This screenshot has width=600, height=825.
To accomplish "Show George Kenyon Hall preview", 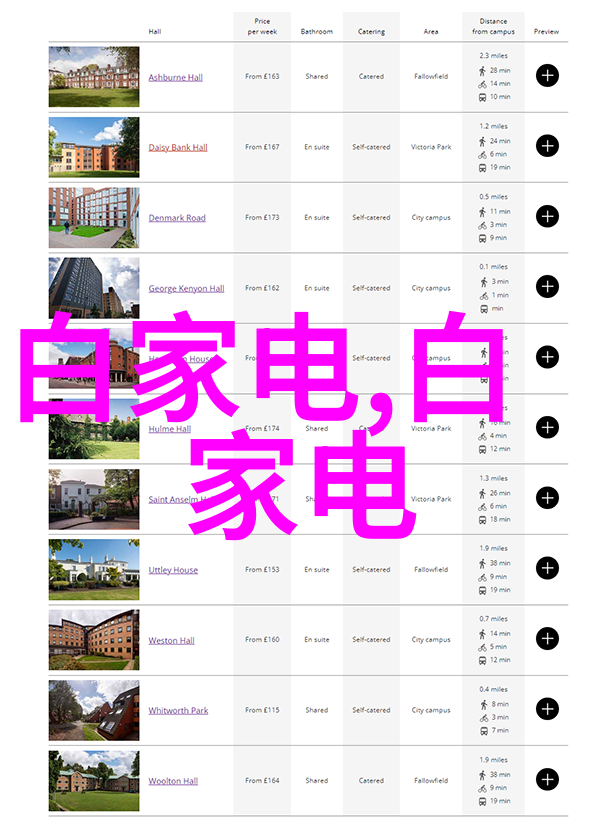I will click(x=547, y=287).
